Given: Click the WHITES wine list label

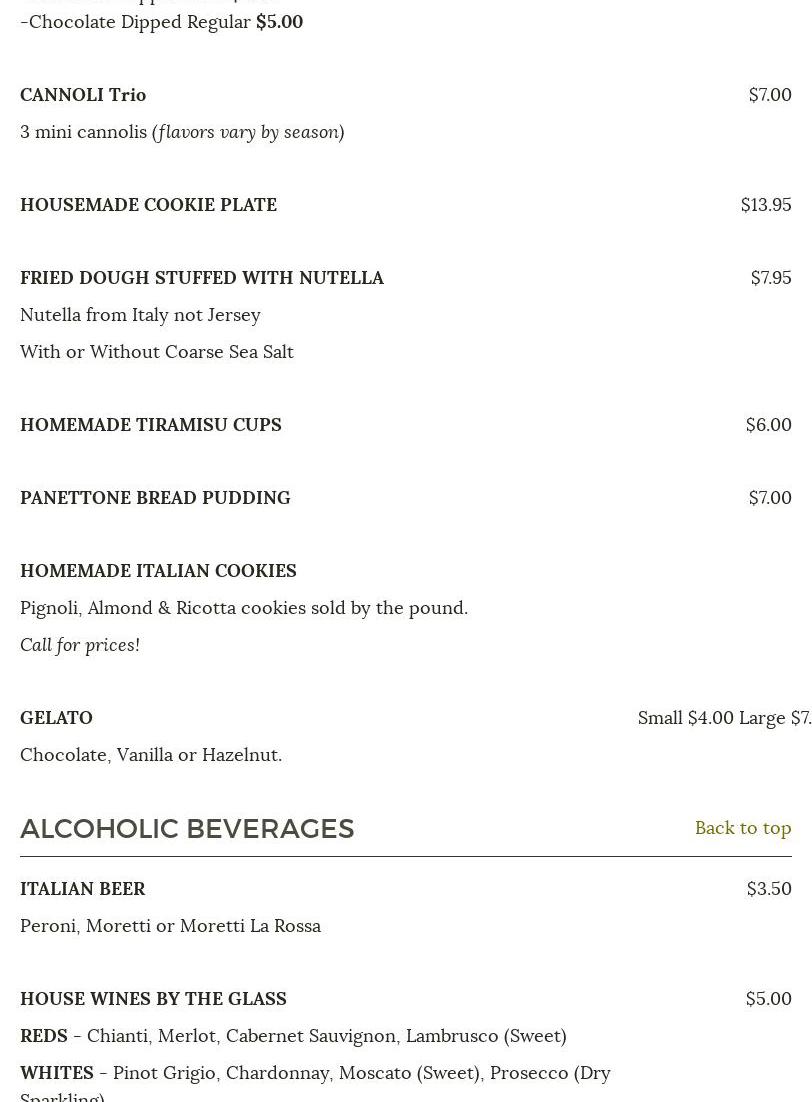Looking at the screenshot, I should (57, 1072).
